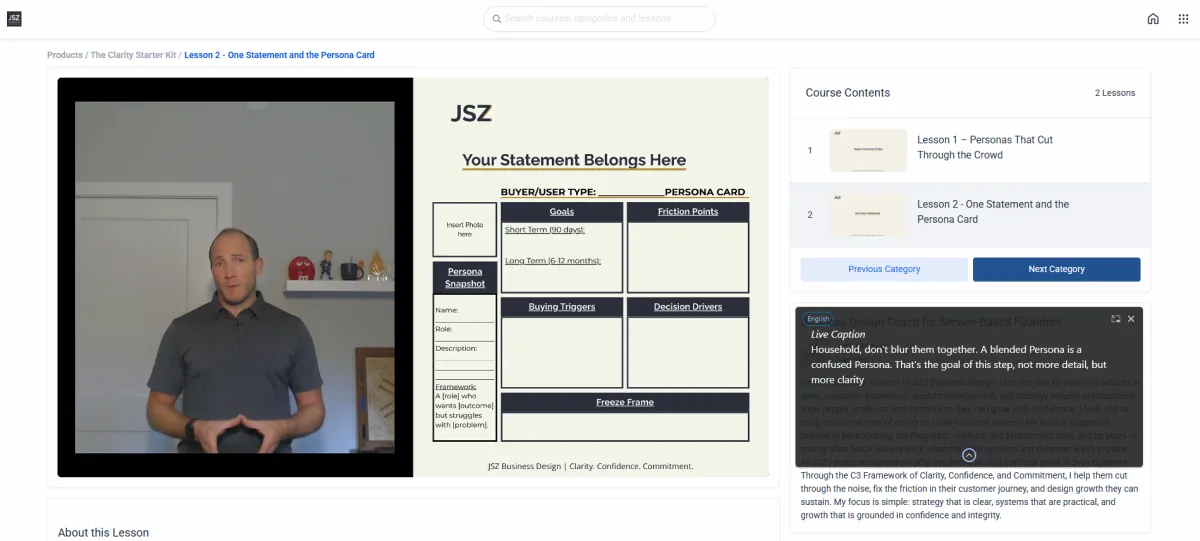The height and width of the screenshot is (541, 1200).
Task: Click the Course Contents heading
Action: pyautogui.click(x=848, y=93)
